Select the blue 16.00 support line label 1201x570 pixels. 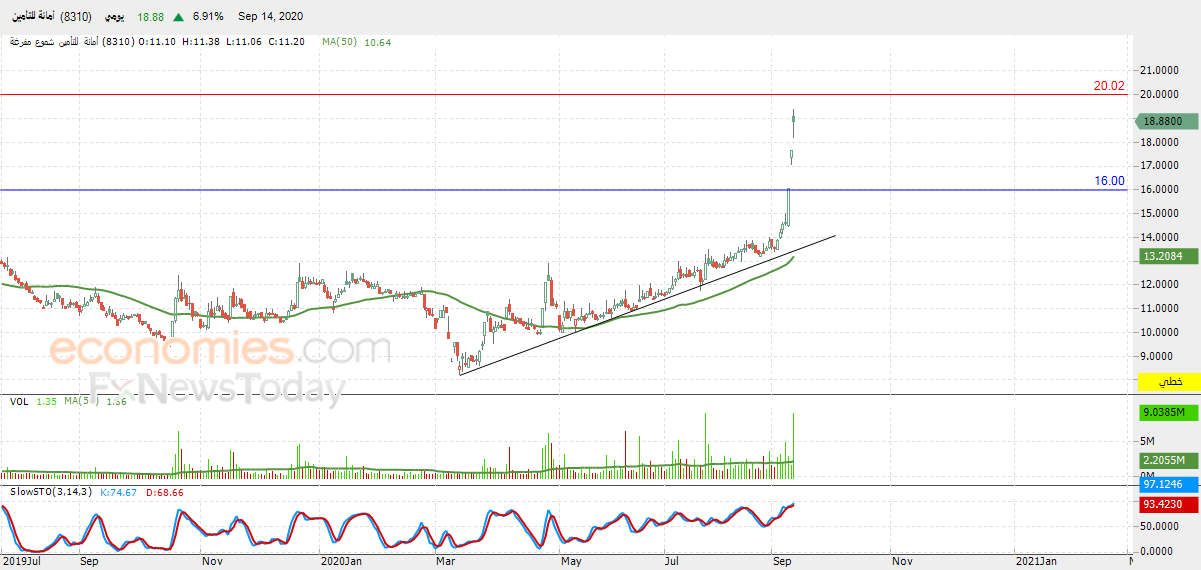click(x=1109, y=182)
